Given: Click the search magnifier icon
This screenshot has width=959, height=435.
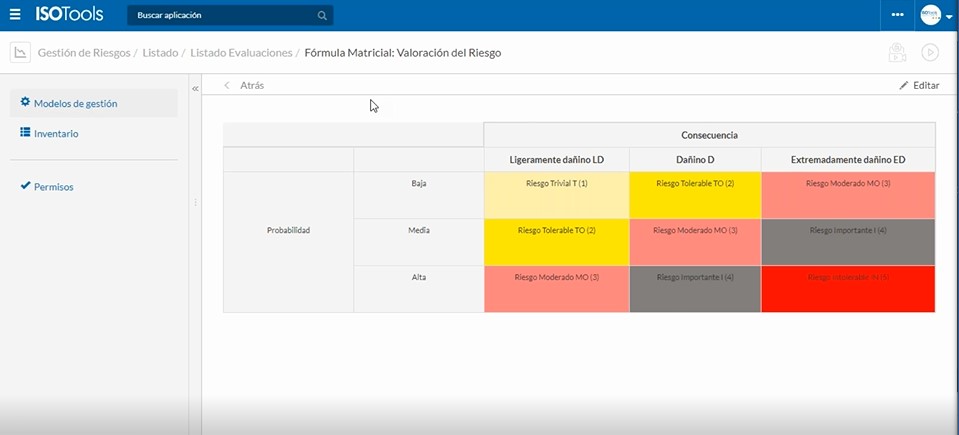Looking at the screenshot, I should 322,16.
